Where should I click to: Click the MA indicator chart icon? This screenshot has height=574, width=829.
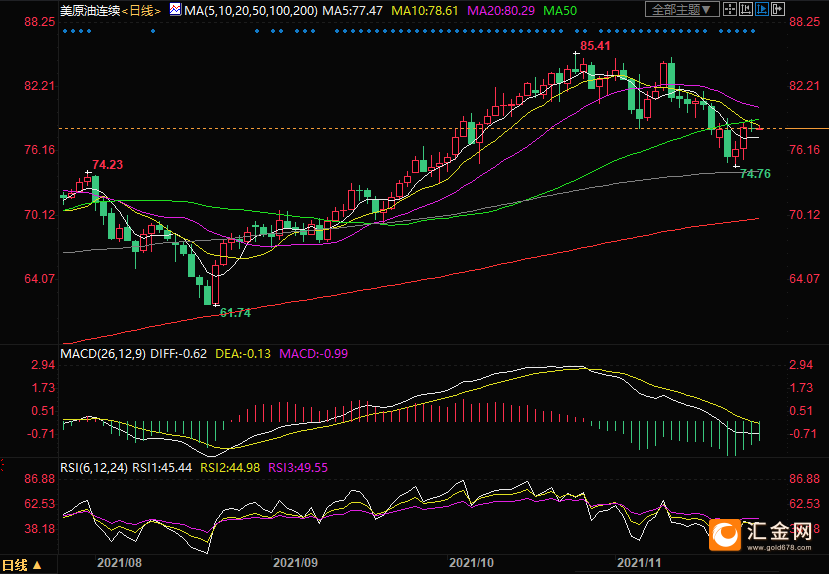[175, 10]
